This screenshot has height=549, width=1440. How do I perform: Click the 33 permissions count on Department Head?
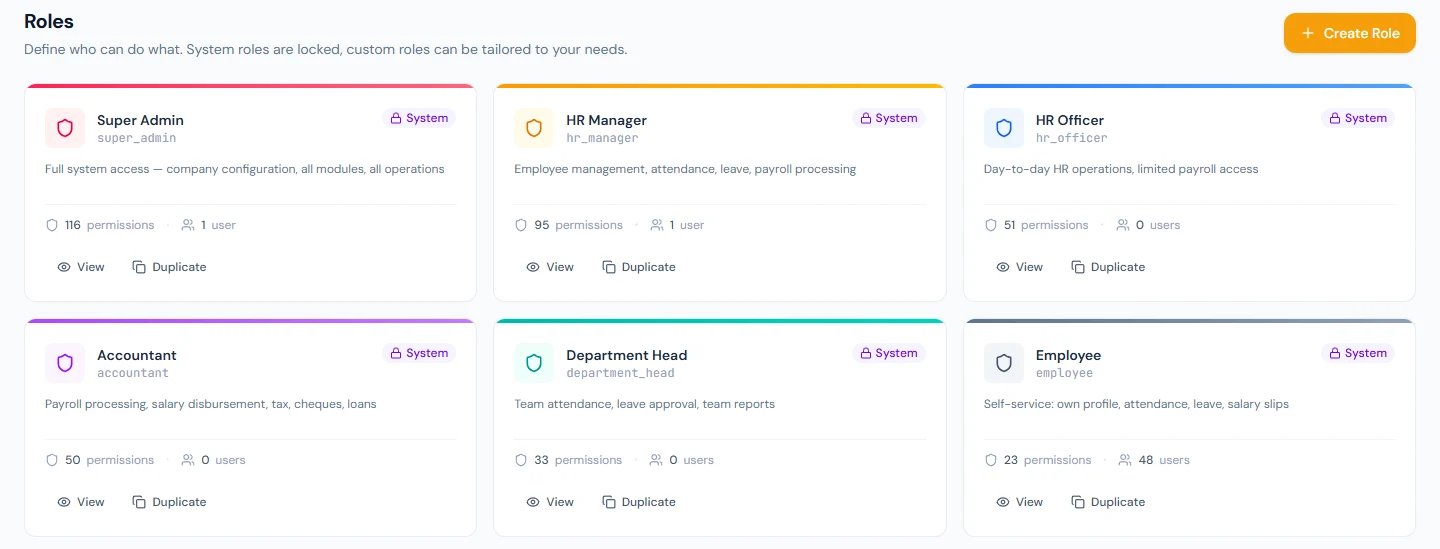click(x=568, y=460)
